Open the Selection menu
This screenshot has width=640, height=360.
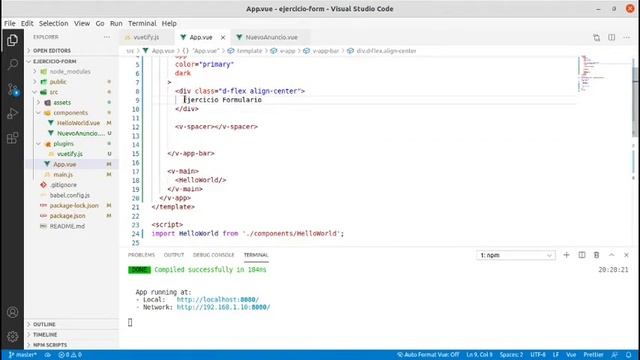click(x=53, y=24)
